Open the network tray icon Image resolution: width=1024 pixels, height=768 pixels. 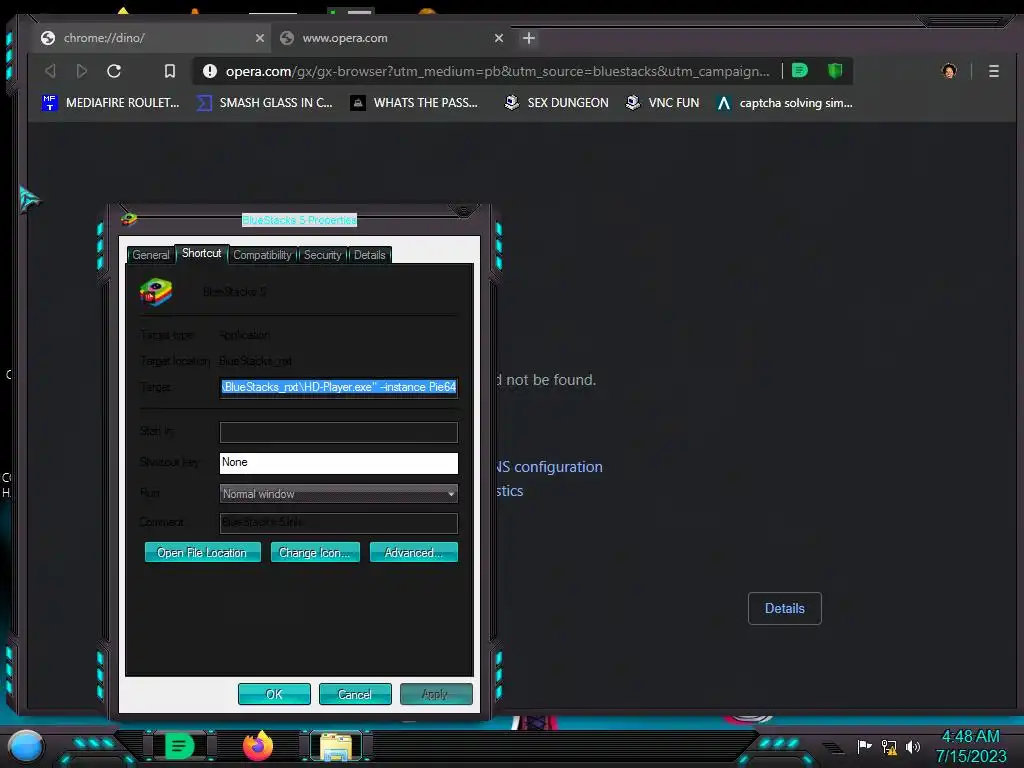coord(889,746)
